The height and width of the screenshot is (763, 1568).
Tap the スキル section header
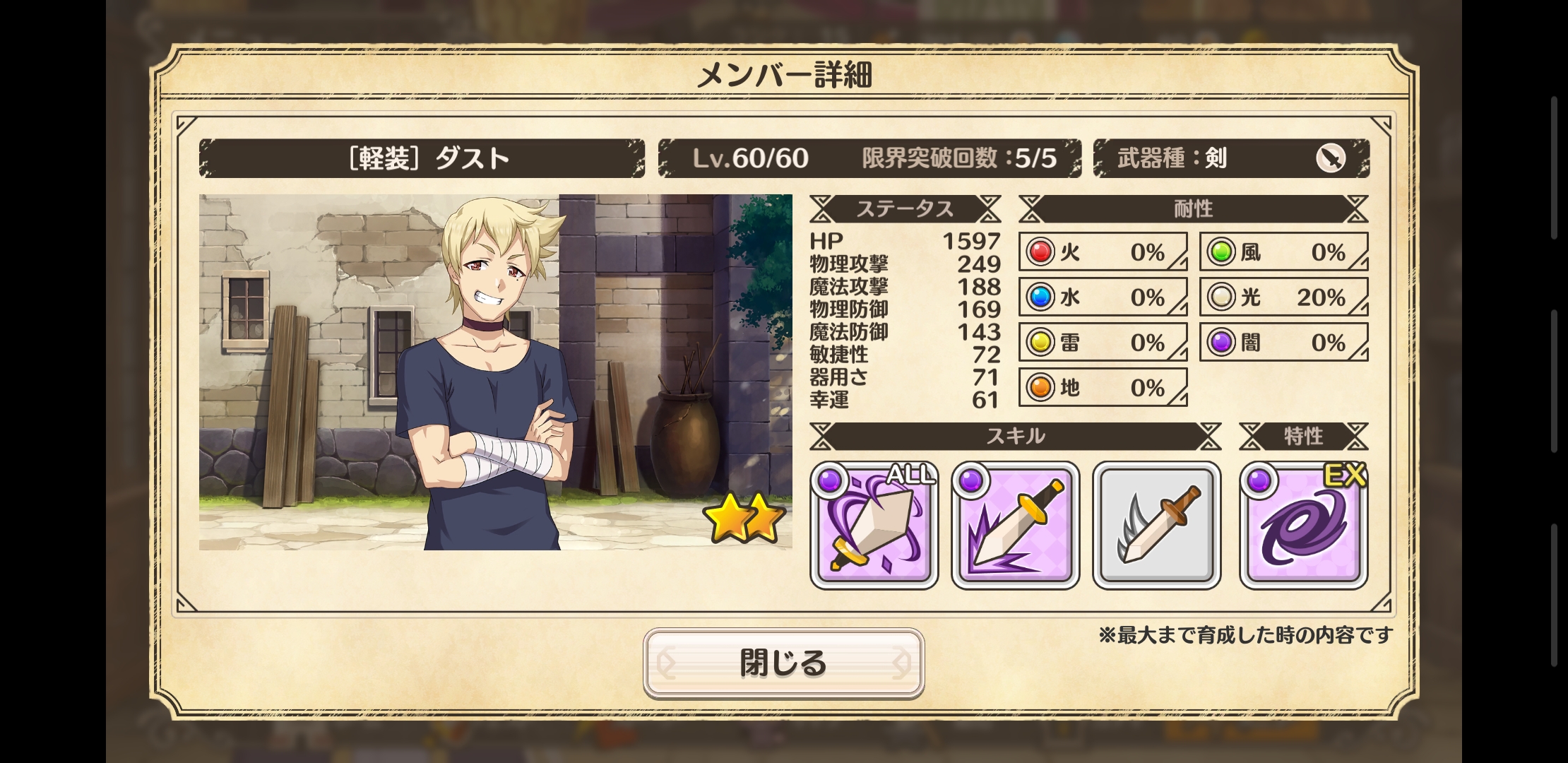1015,436
